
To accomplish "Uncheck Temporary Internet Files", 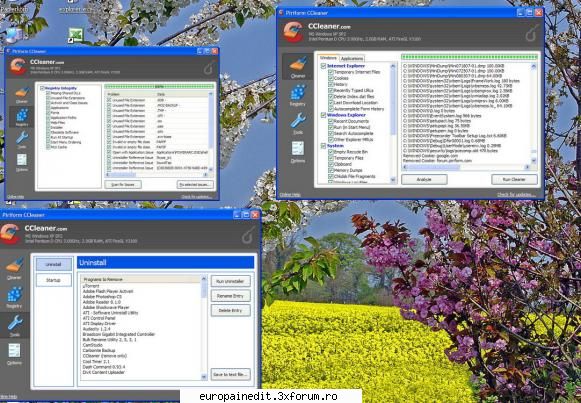I will (x=331, y=72).
